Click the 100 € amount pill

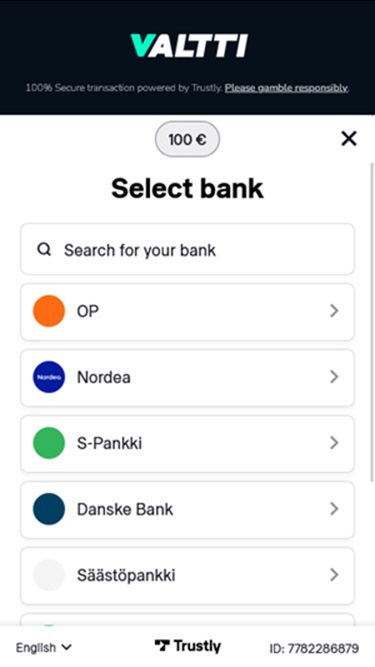188,139
